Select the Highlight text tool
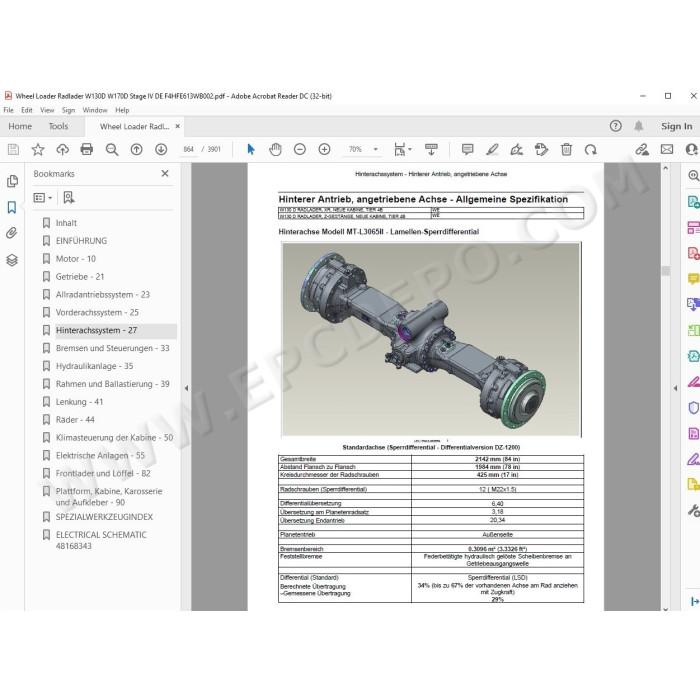The height and width of the screenshot is (700, 700). pyautogui.click(x=492, y=149)
